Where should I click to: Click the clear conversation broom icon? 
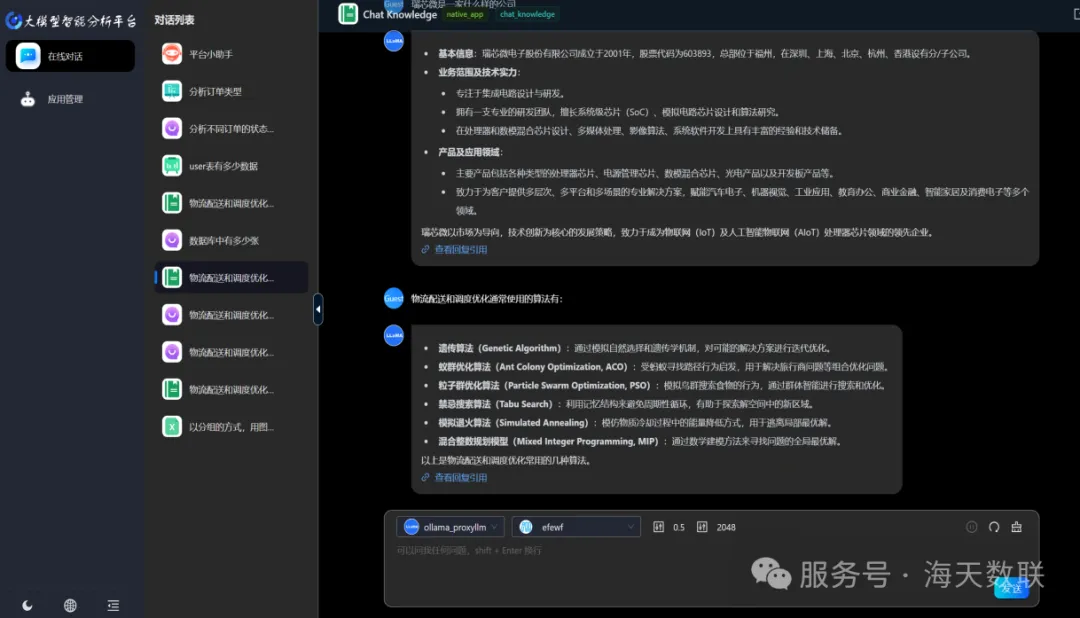[x=1017, y=527]
